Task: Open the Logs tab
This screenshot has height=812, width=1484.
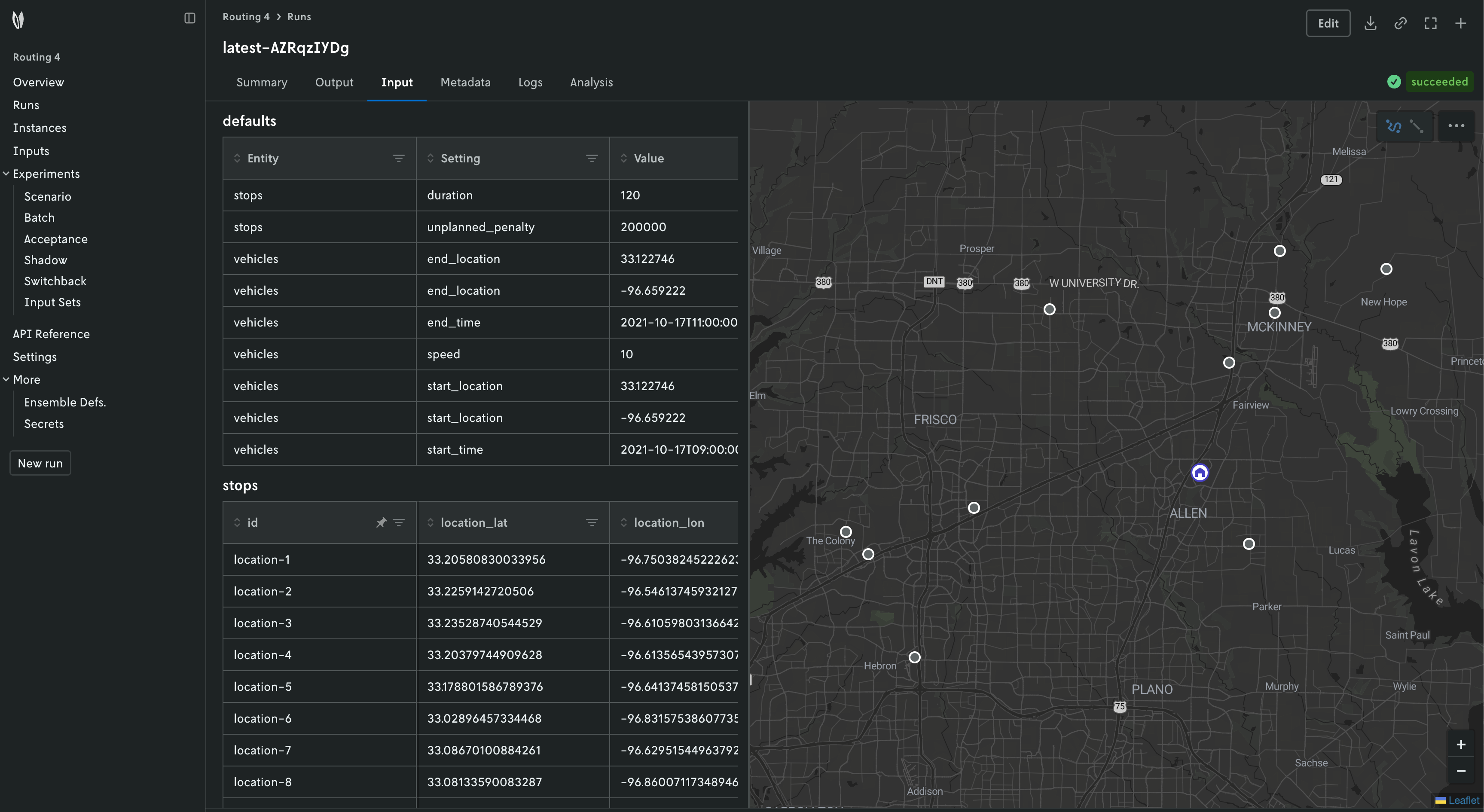Action: (x=530, y=82)
